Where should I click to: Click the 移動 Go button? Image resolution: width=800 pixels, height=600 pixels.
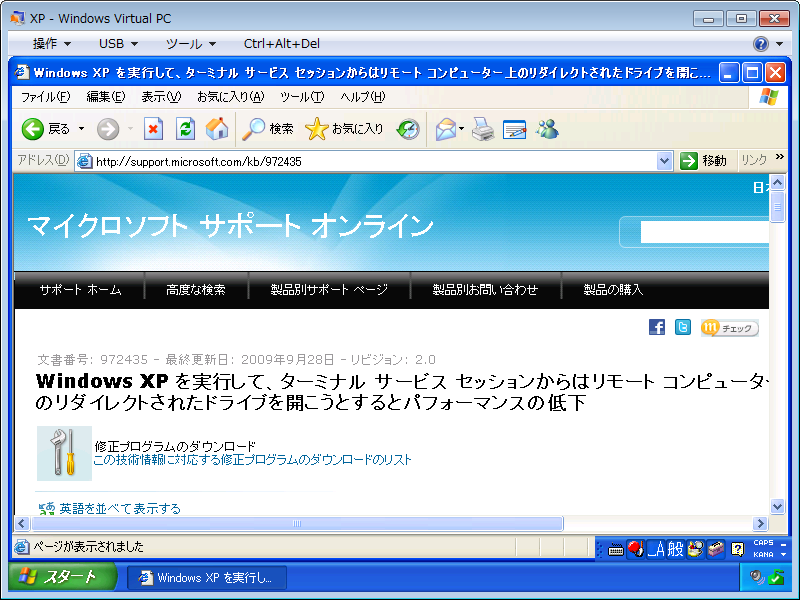tap(704, 161)
